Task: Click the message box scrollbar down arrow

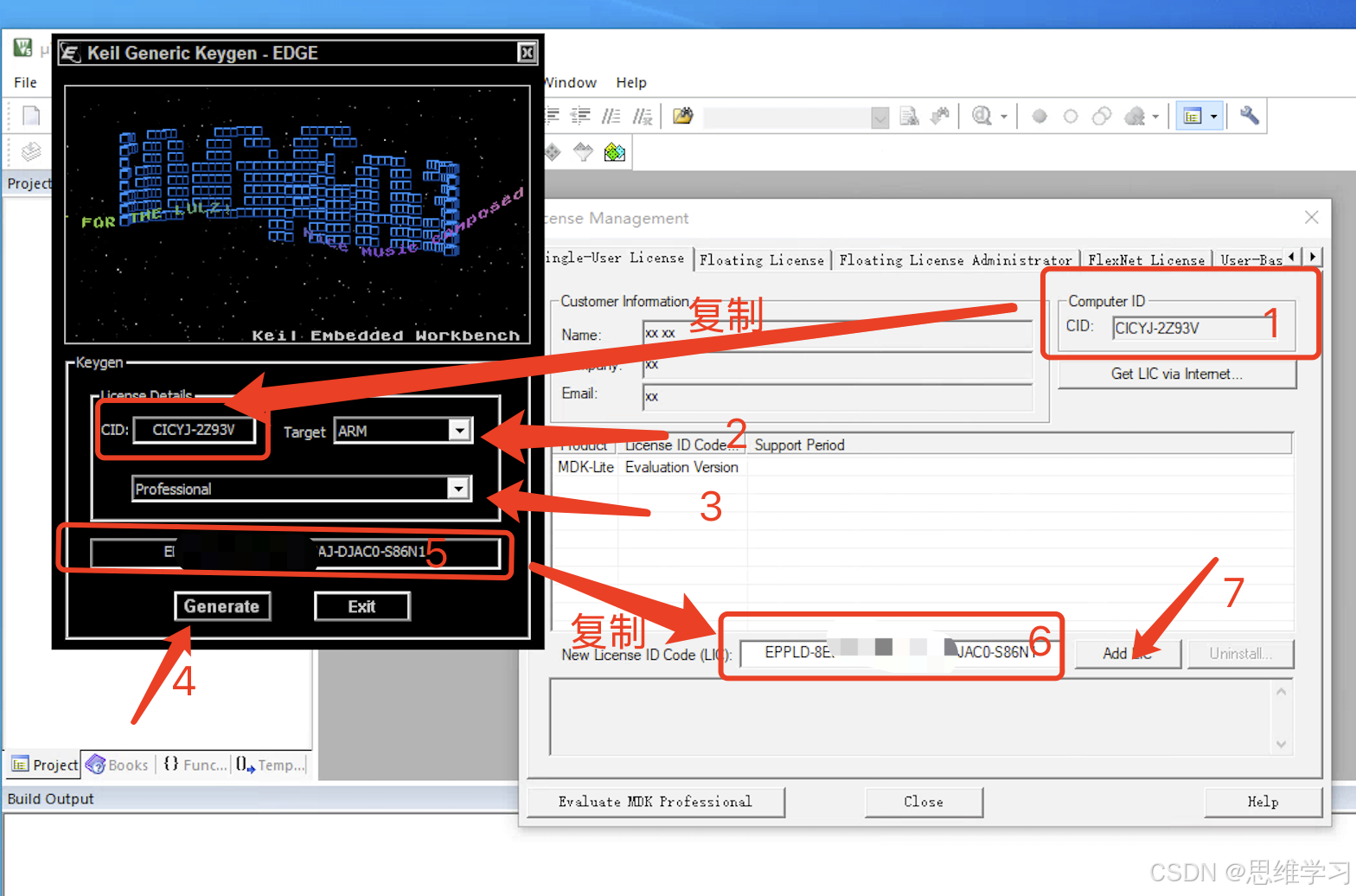Action: pos(1281,744)
